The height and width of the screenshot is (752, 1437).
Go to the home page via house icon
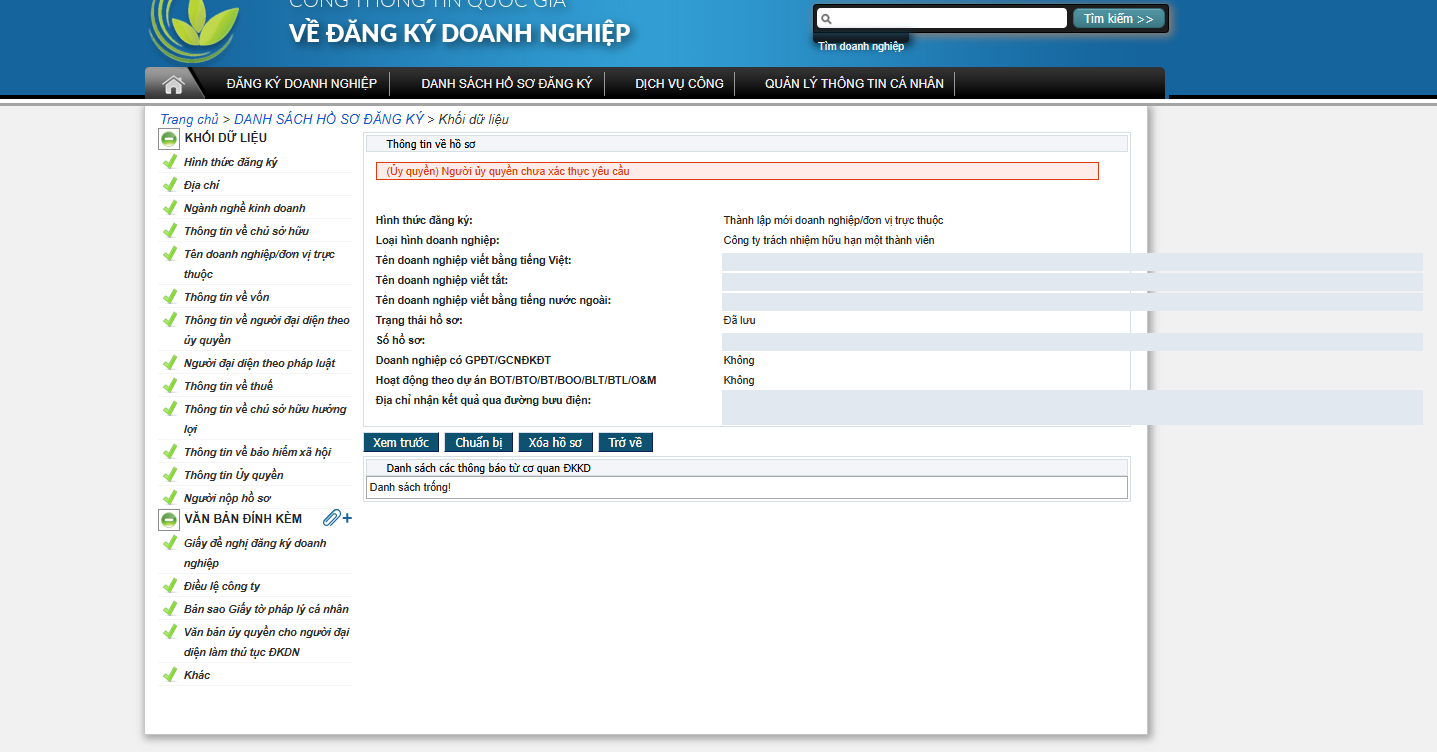click(173, 84)
